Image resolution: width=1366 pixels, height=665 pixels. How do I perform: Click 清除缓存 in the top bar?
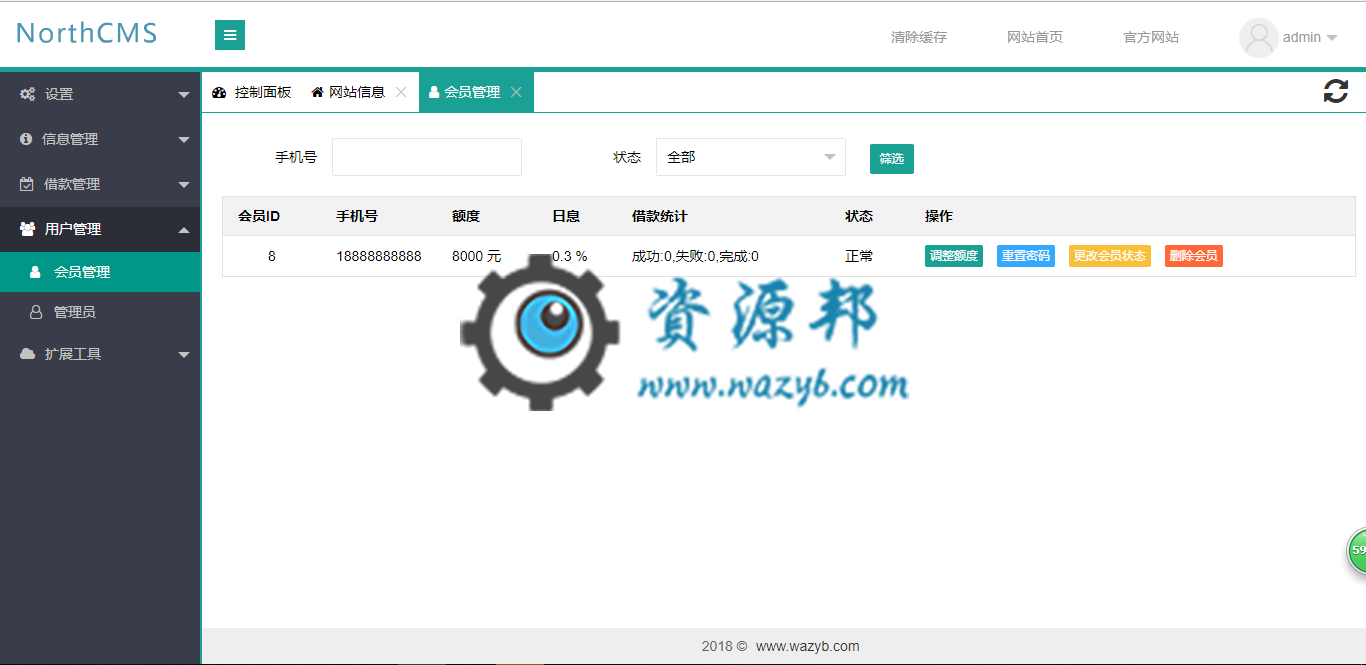(x=919, y=37)
